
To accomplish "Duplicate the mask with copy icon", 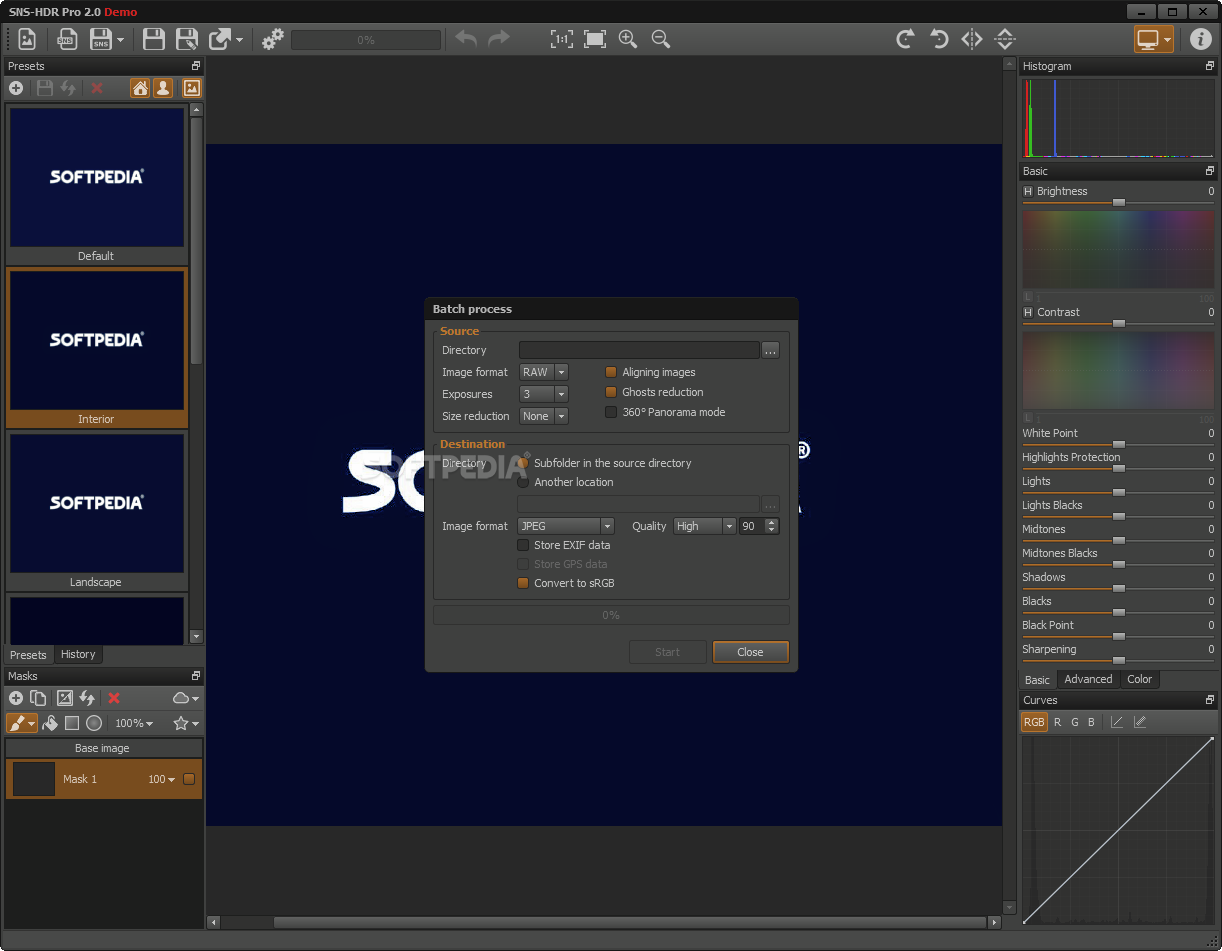I will (x=38, y=698).
